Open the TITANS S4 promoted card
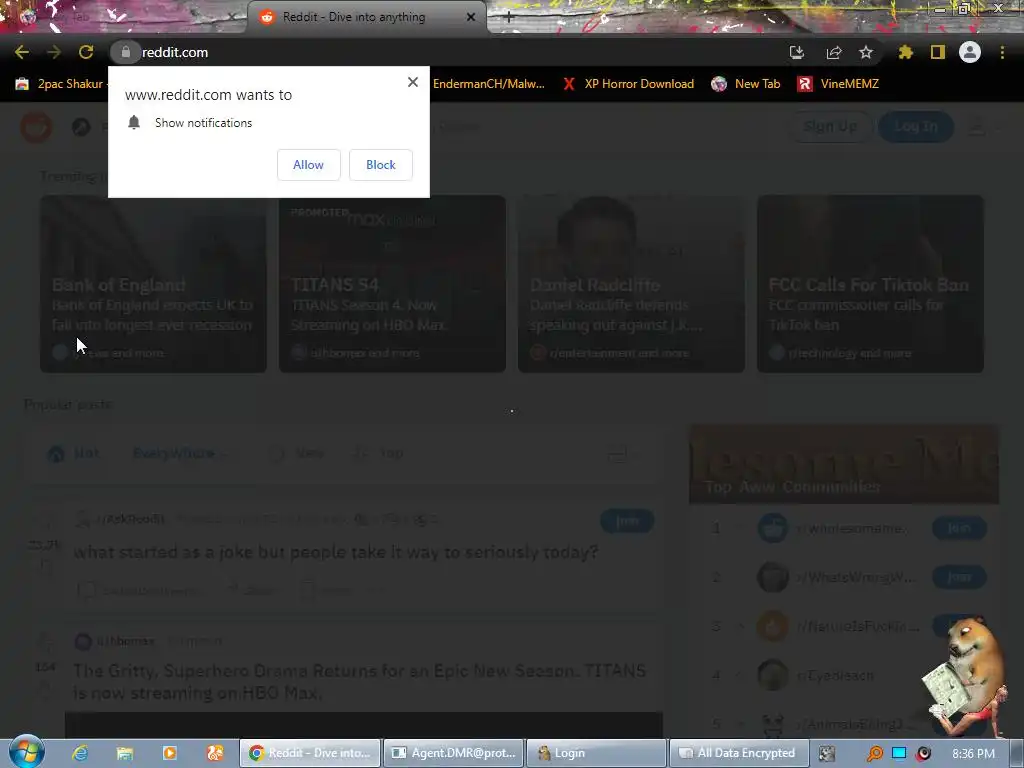1024x768 pixels. [x=392, y=284]
